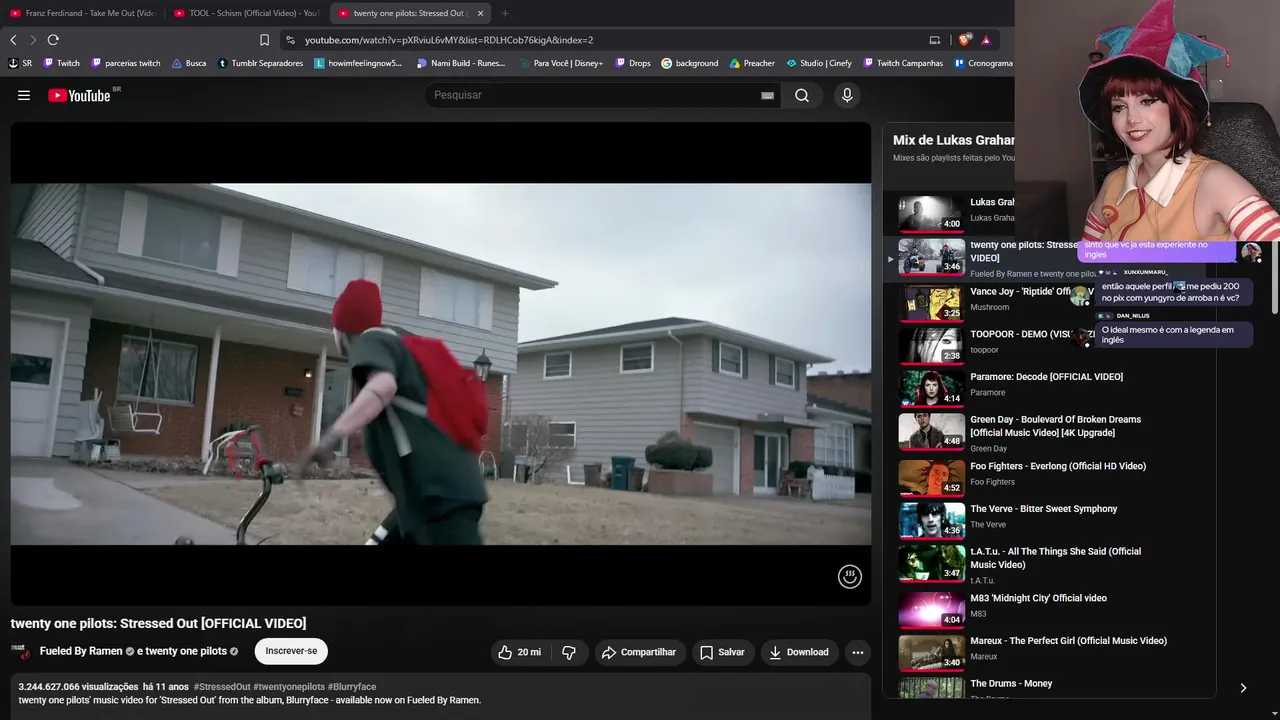Dislike the video with thumbs down
This screenshot has height=720, width=1280.
569,652
